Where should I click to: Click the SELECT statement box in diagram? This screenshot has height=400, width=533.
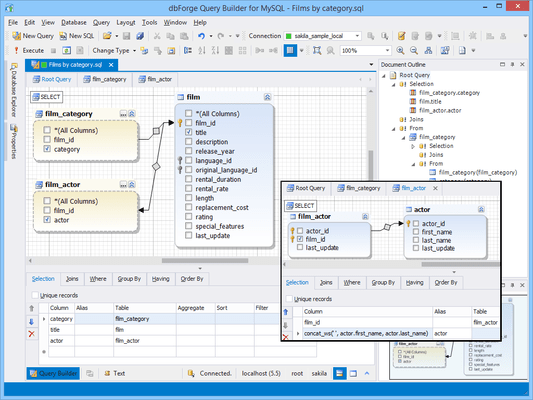click(47, 97)
